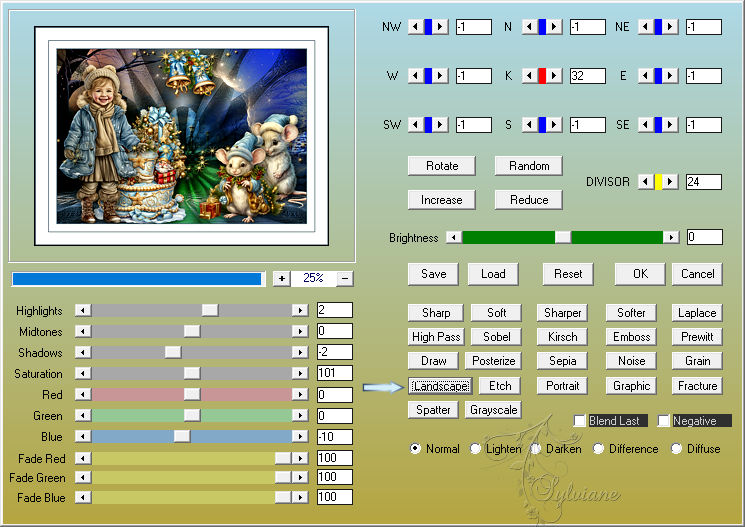Screen dimensions: 745x527
Task: Increase DIVISOR with right arrow
Action: click(x=670, y=182)
